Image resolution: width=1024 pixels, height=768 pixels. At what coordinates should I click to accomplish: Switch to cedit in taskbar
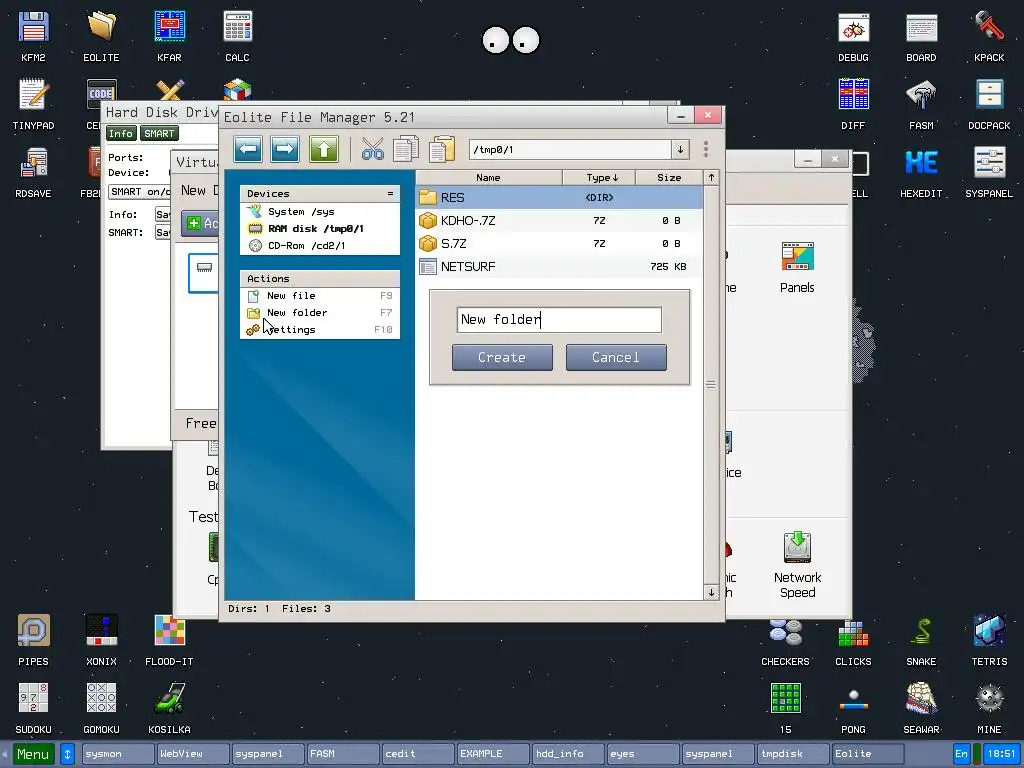coord(417,754)
